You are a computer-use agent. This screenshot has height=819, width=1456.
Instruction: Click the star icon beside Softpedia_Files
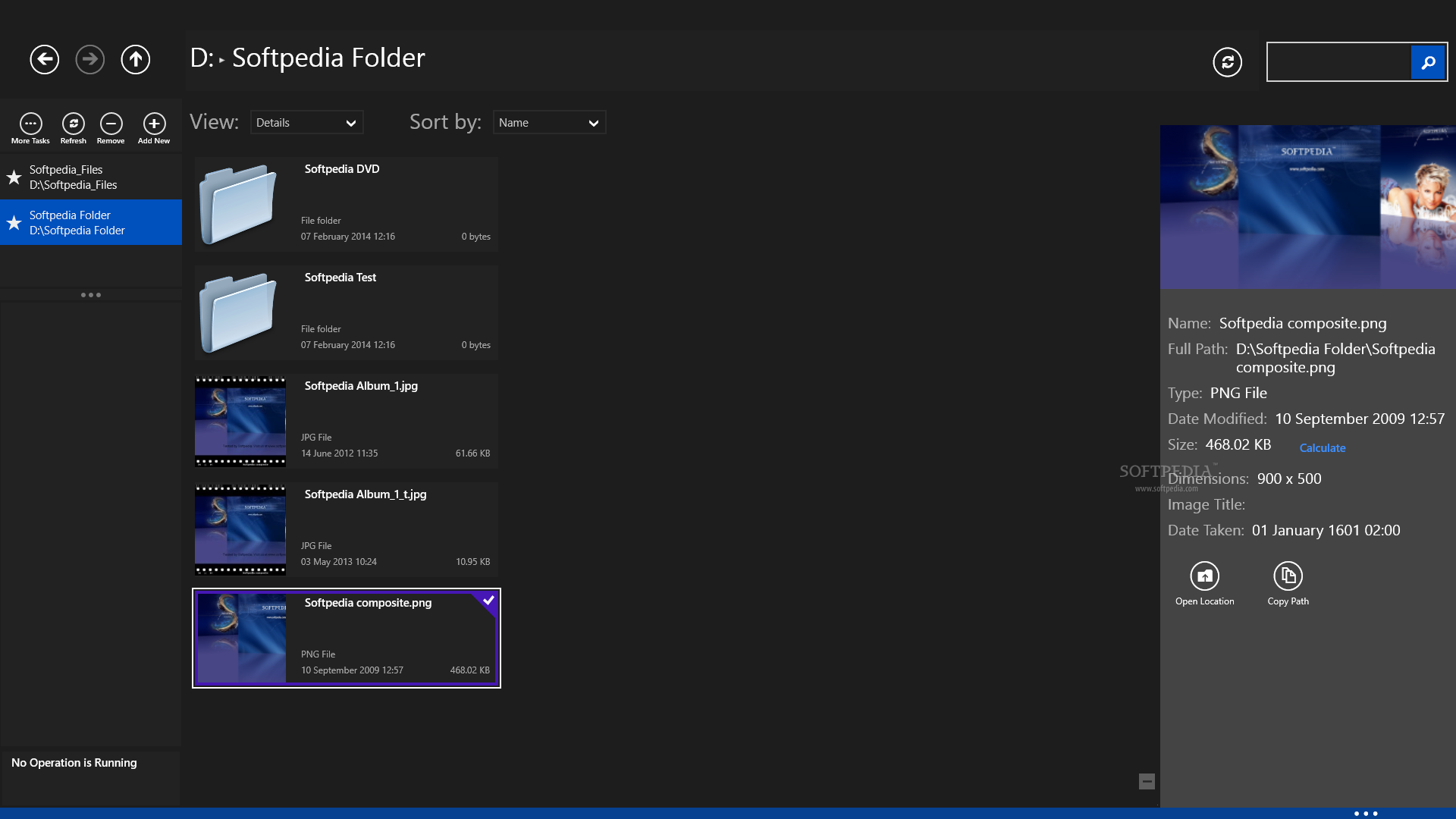pyautogui.click(x=14, y=177)
